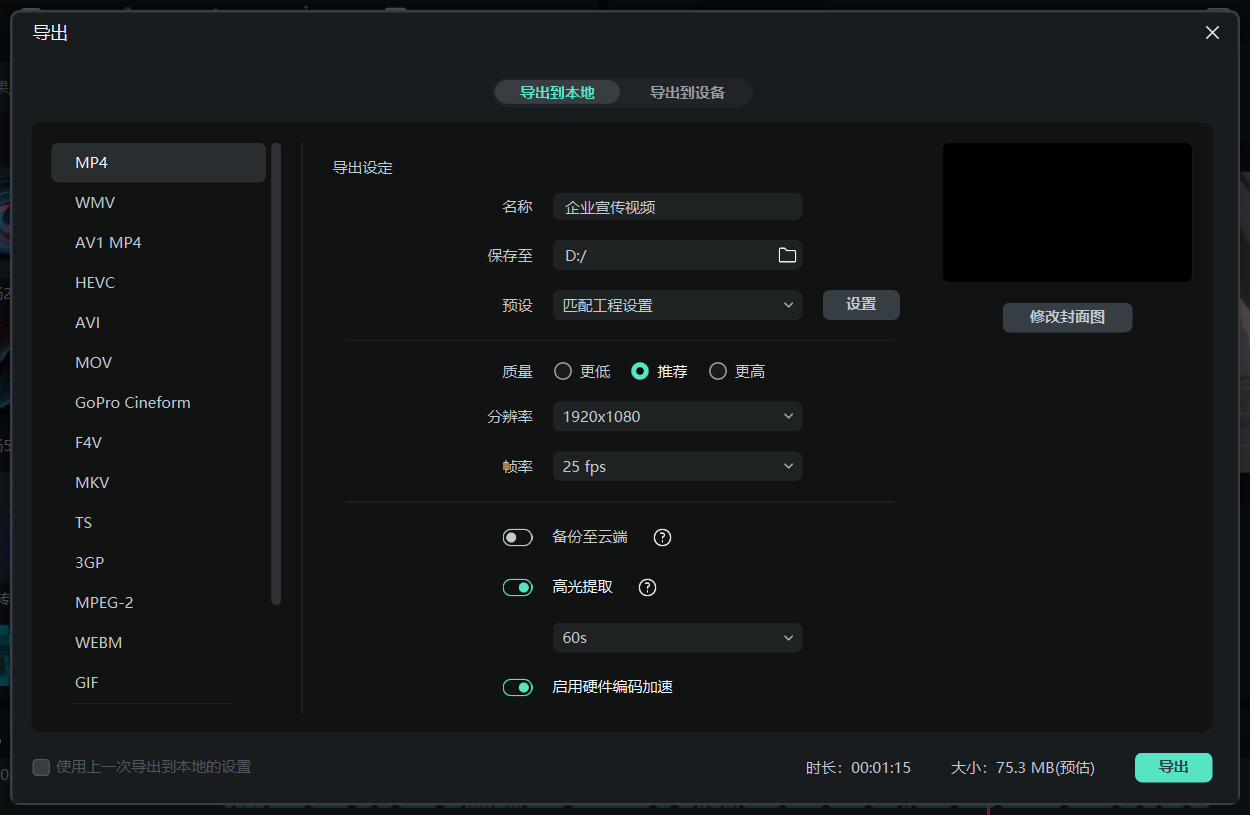Open the 帧率 frame rate dropdown

[x=677, y=466]
